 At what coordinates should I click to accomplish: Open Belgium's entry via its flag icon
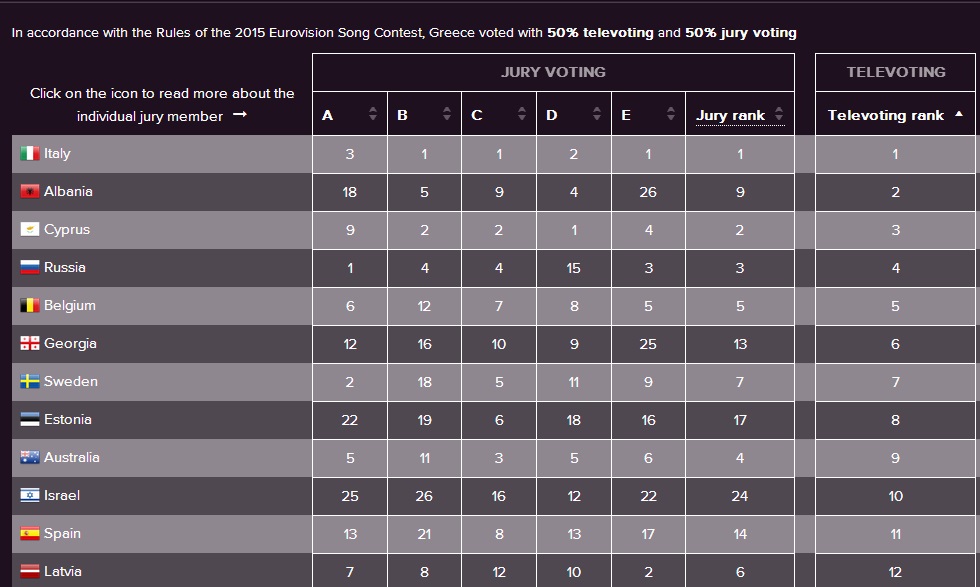pos(28,306)
